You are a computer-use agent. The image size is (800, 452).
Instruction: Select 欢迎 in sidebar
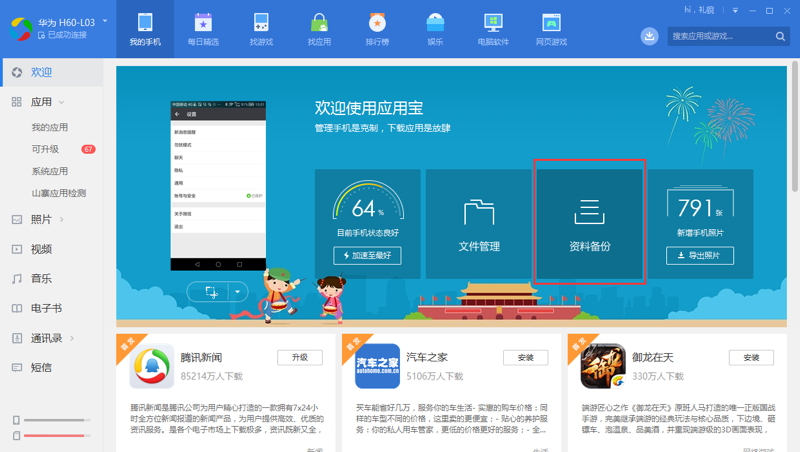coord(52,72)
